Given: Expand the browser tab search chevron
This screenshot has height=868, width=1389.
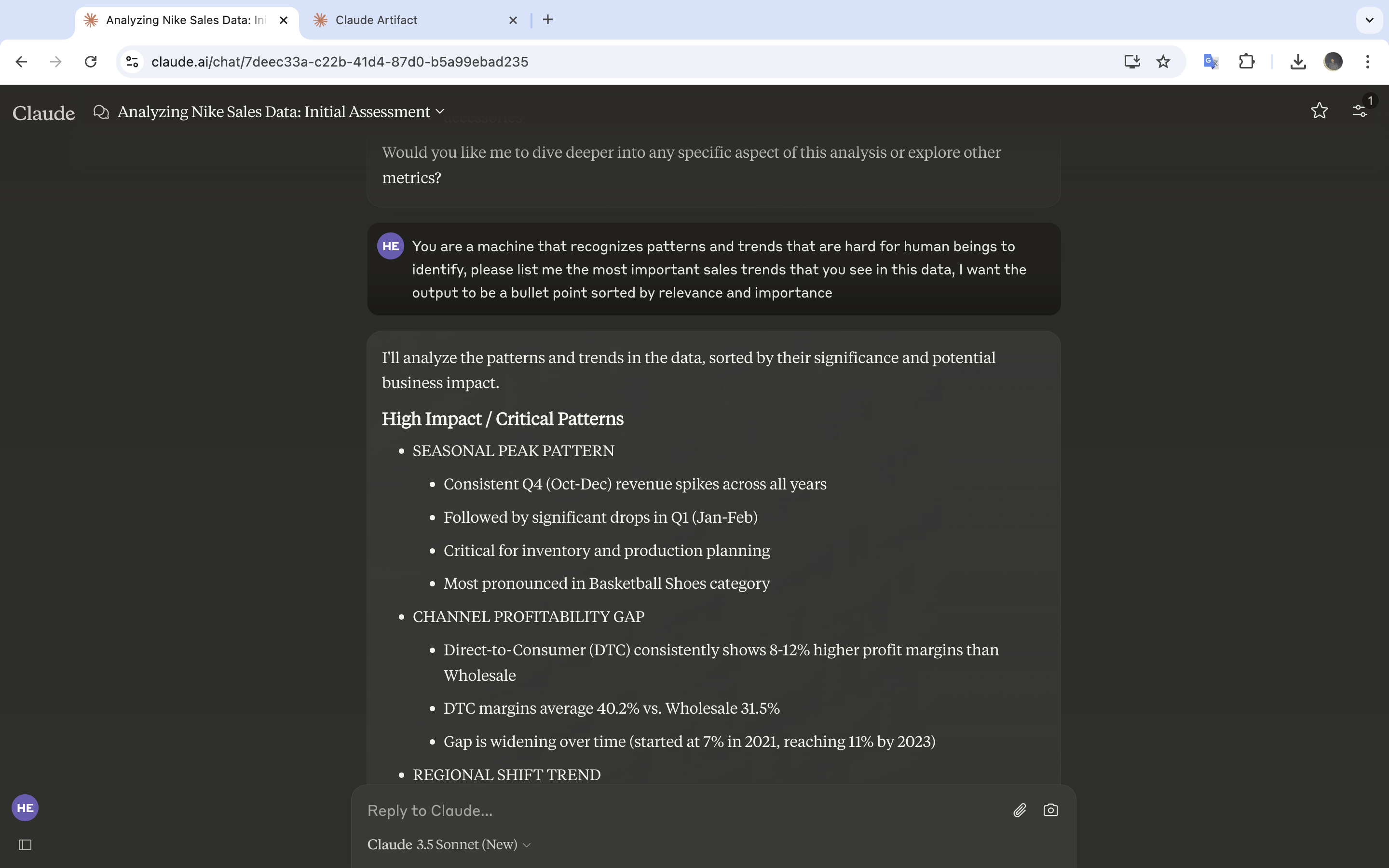Looking at the screenshot, I should (1369, 20).
